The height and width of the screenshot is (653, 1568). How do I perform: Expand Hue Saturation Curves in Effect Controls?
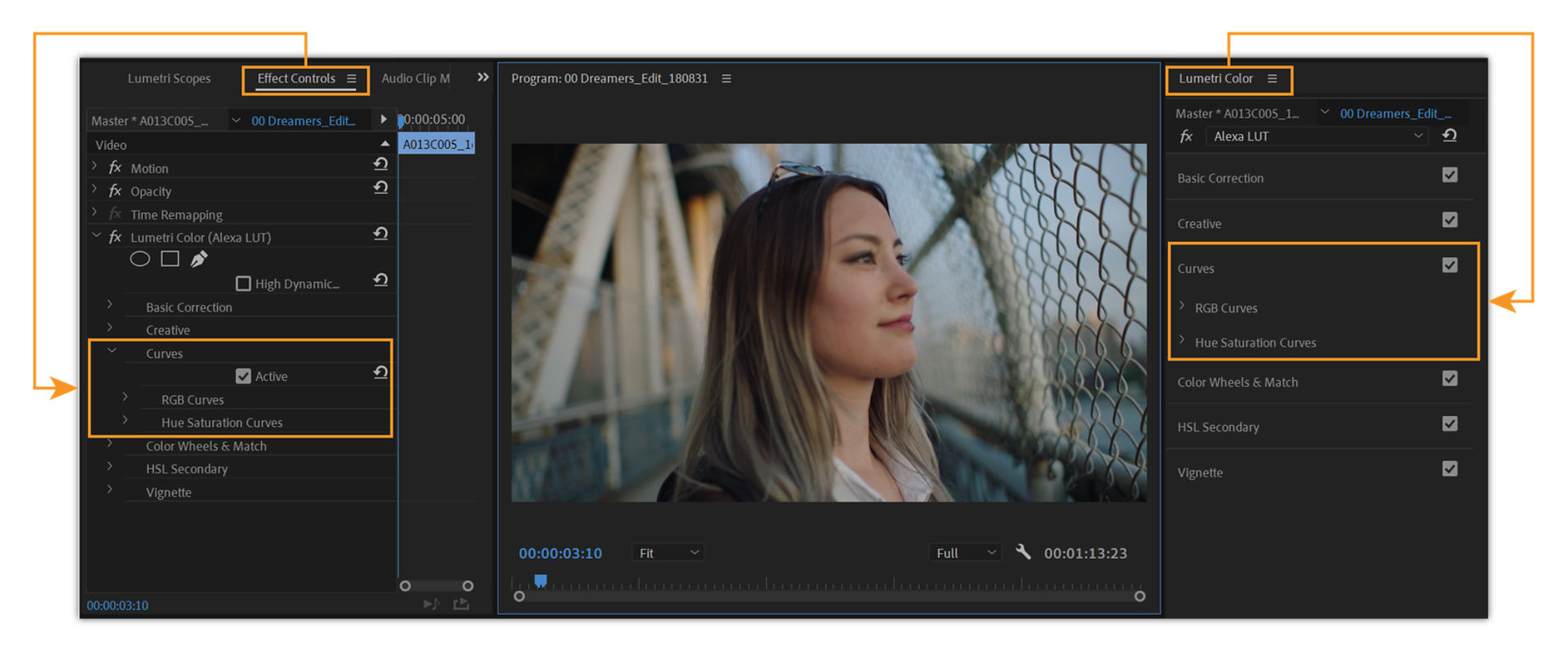pyautogui.click(x=125, y=420)
